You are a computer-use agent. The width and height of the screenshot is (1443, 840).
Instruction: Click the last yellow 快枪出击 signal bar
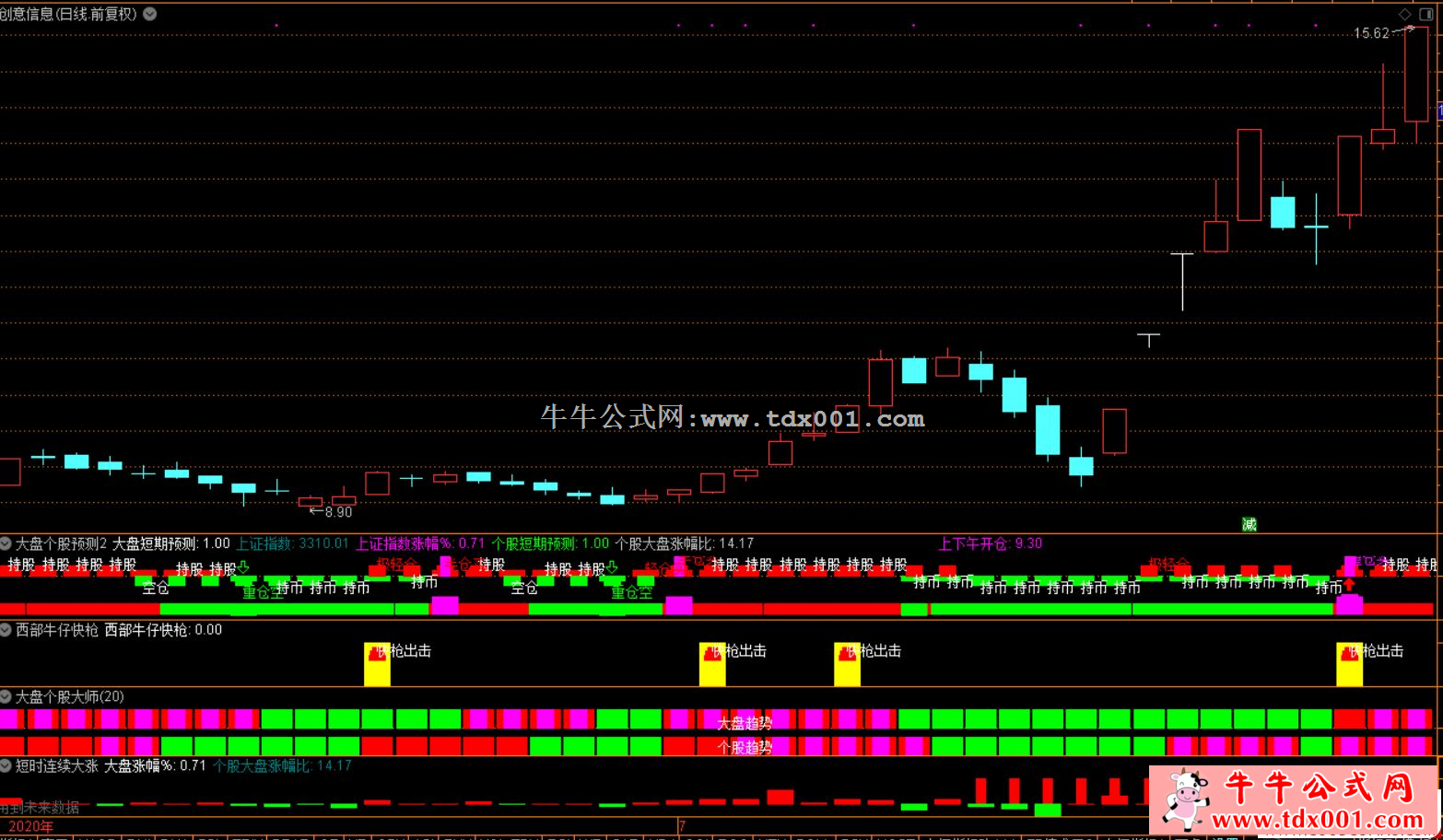[x=1349, y=663]
